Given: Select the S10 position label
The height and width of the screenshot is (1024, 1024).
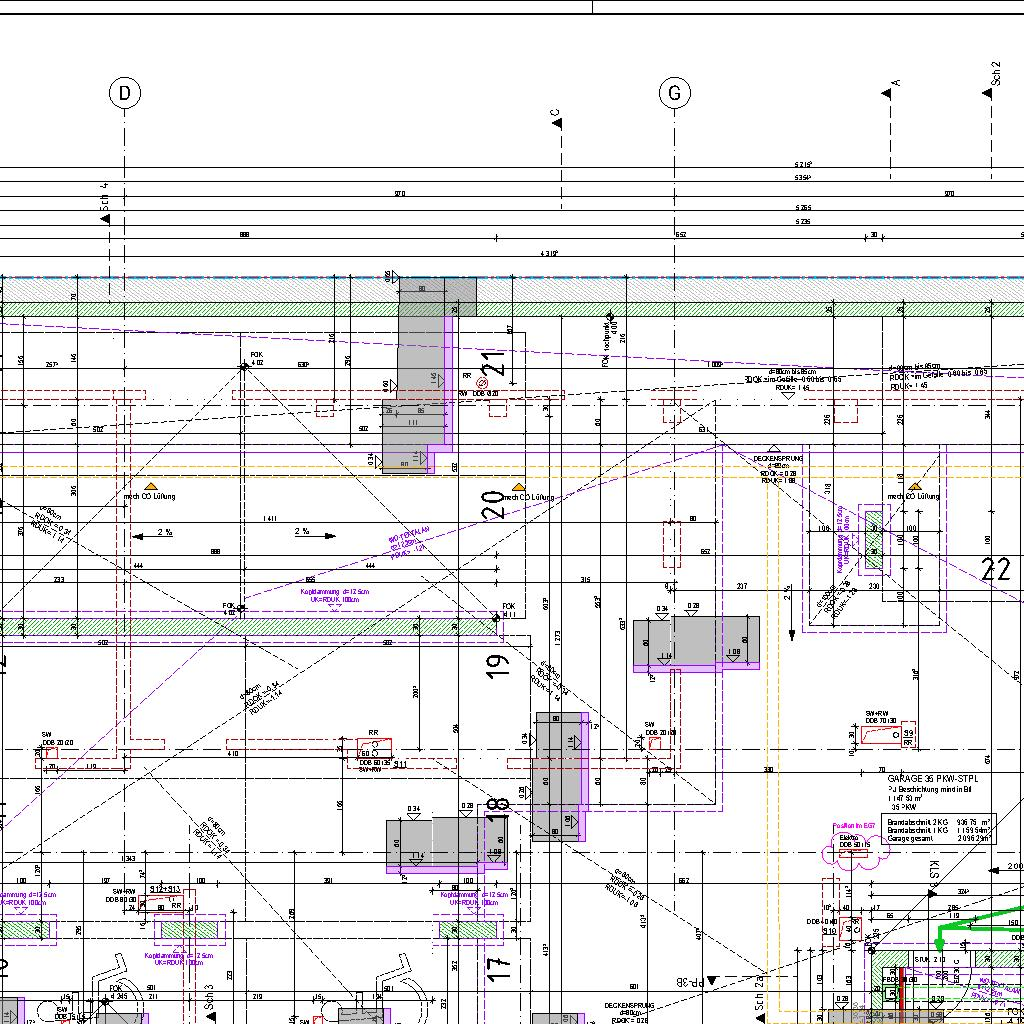Looking at the screenshot, I should (x=829, y=930).
